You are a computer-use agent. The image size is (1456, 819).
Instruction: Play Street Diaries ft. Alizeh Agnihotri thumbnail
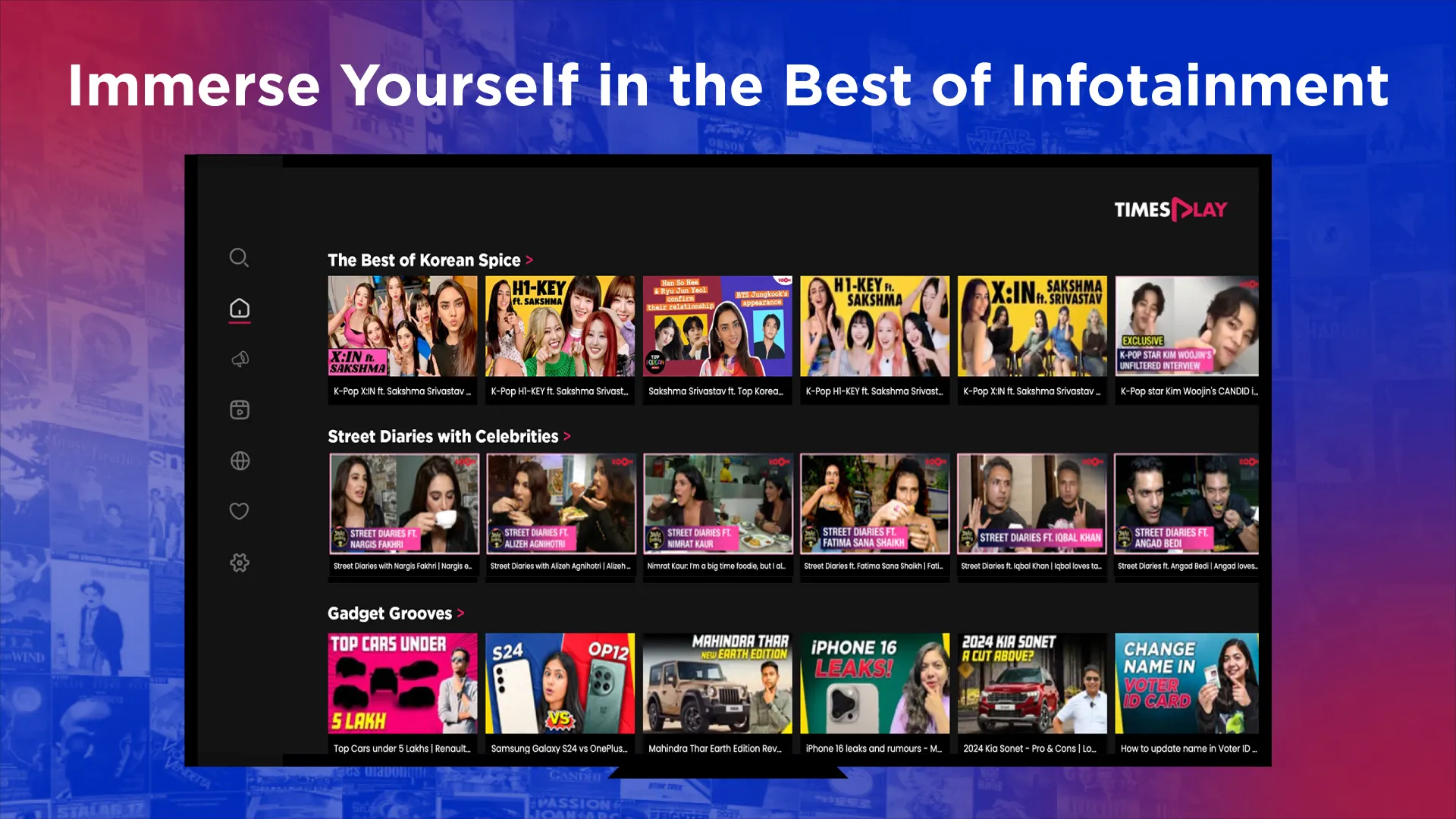[561, 504]
